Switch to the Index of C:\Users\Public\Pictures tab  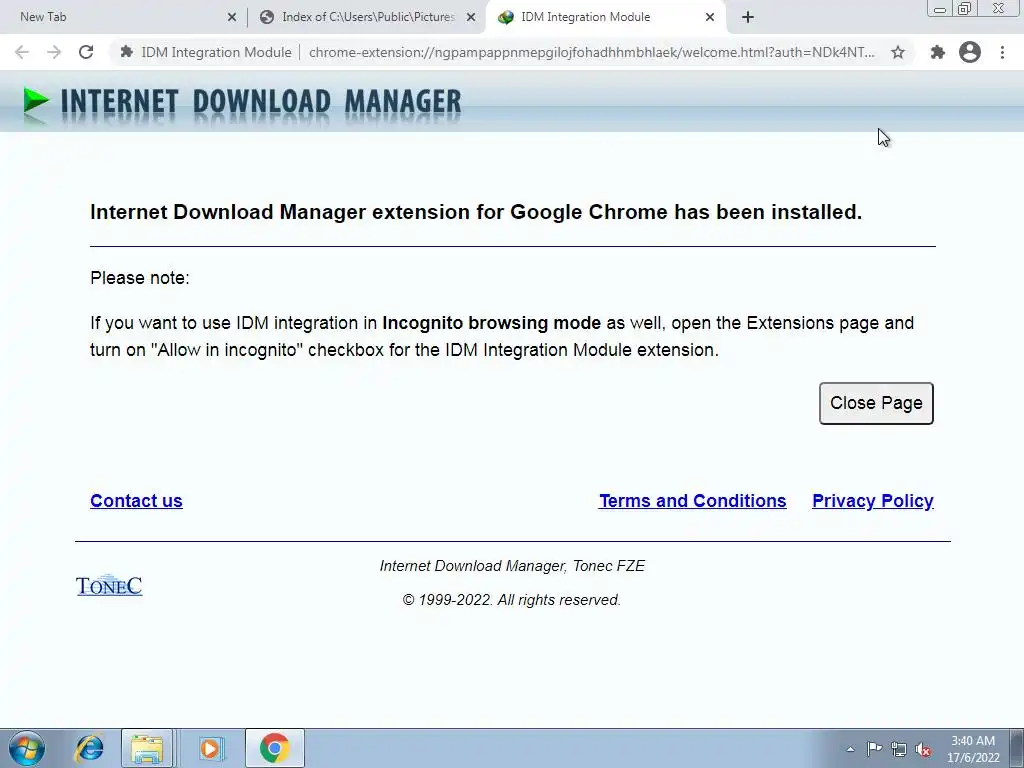pyautogui.click(x=368, y=17)
